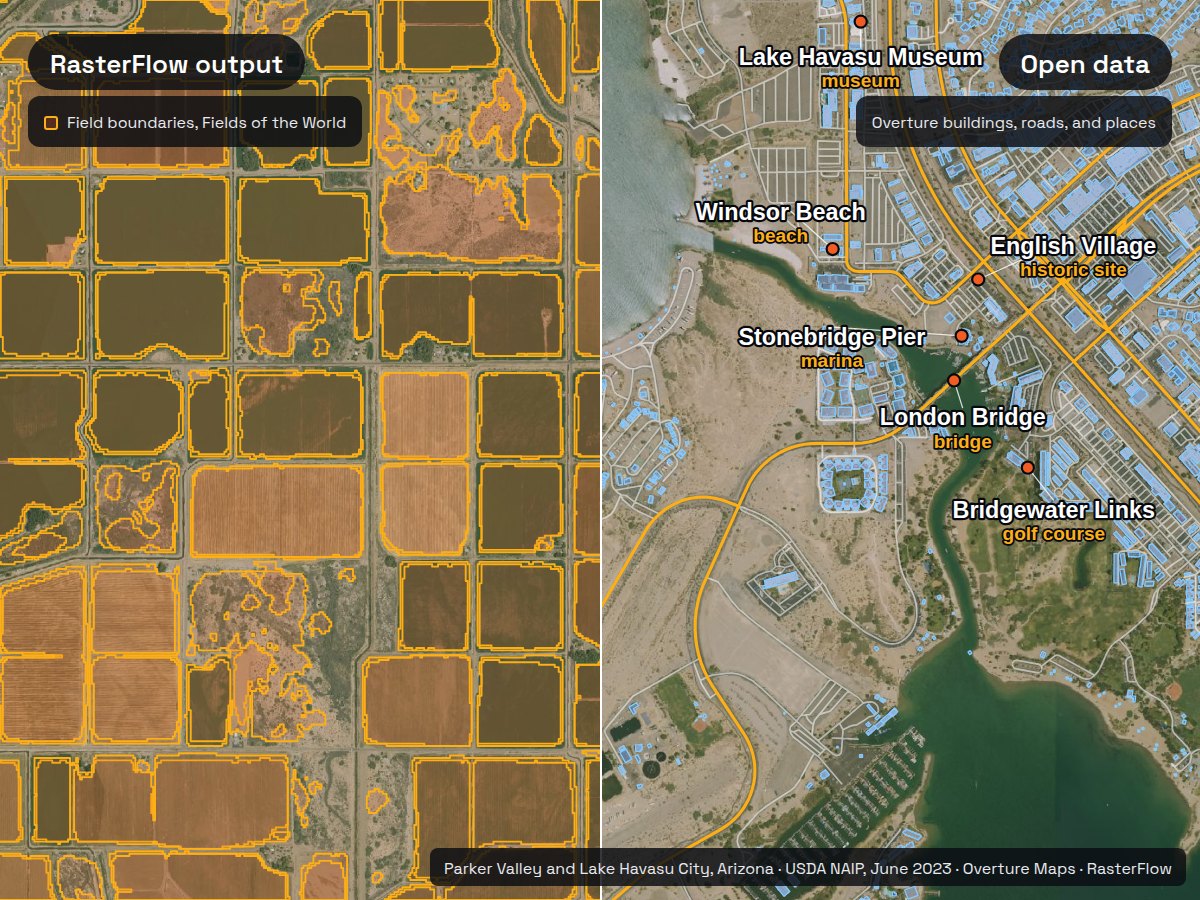
Task: Click the orange "historic site" category label
Action: (x=1073, y=270)
